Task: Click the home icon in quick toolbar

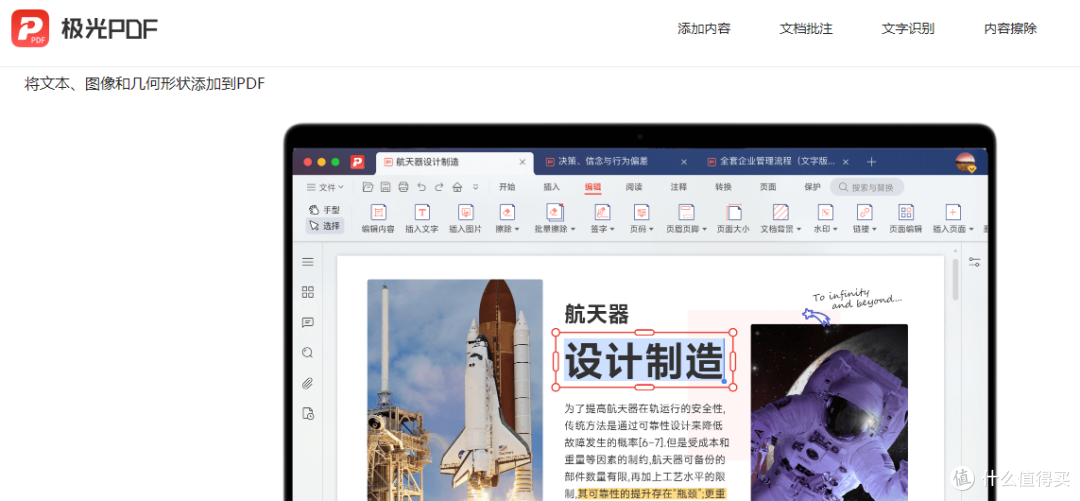Action: pos(457,187)
